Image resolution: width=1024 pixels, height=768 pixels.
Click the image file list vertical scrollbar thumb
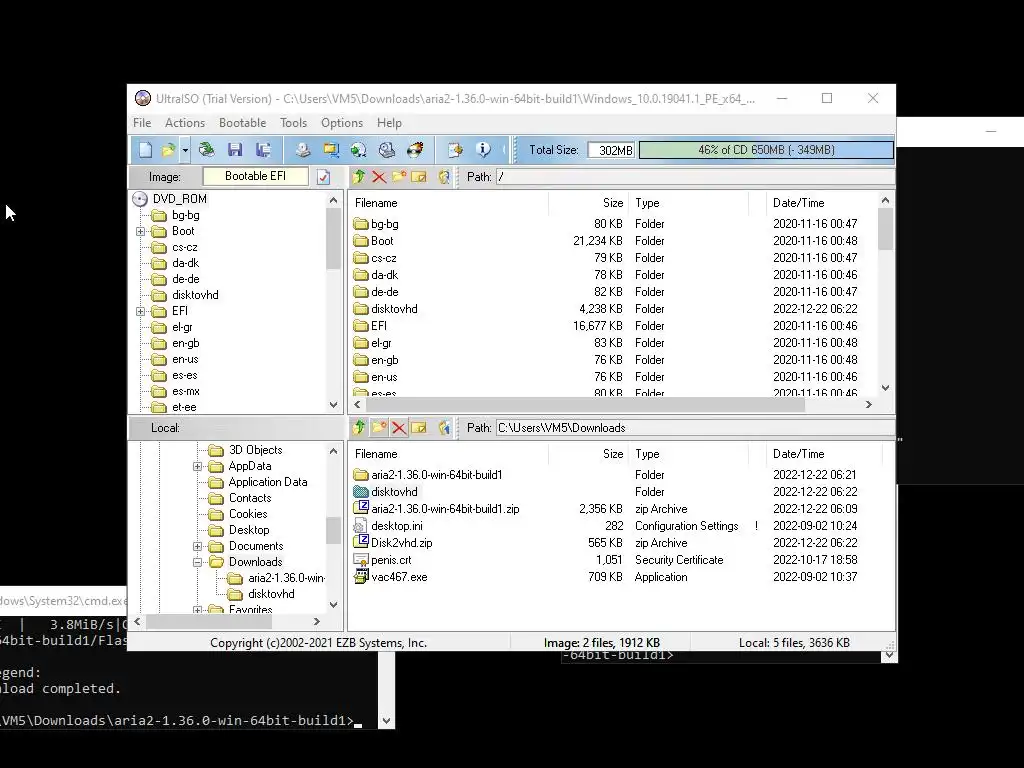pyautogui.click(x=886, y=229)
